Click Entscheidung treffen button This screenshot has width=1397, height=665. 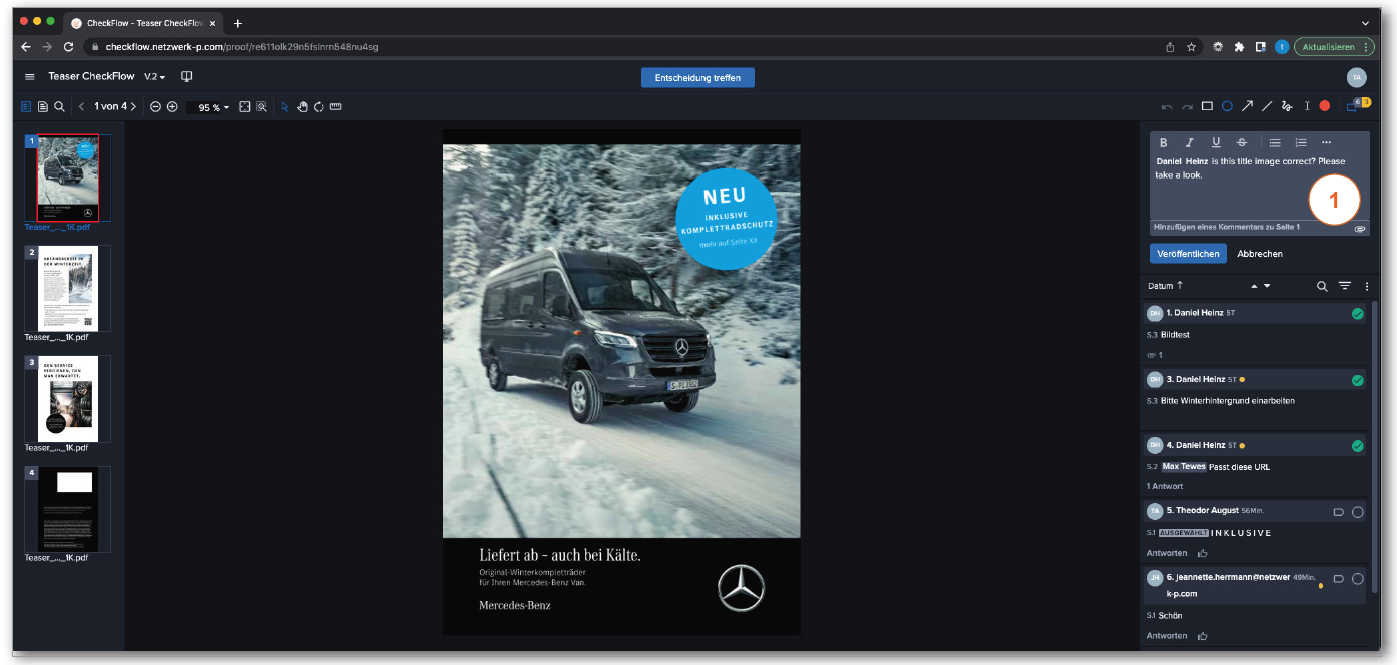[x=698, y=78]
